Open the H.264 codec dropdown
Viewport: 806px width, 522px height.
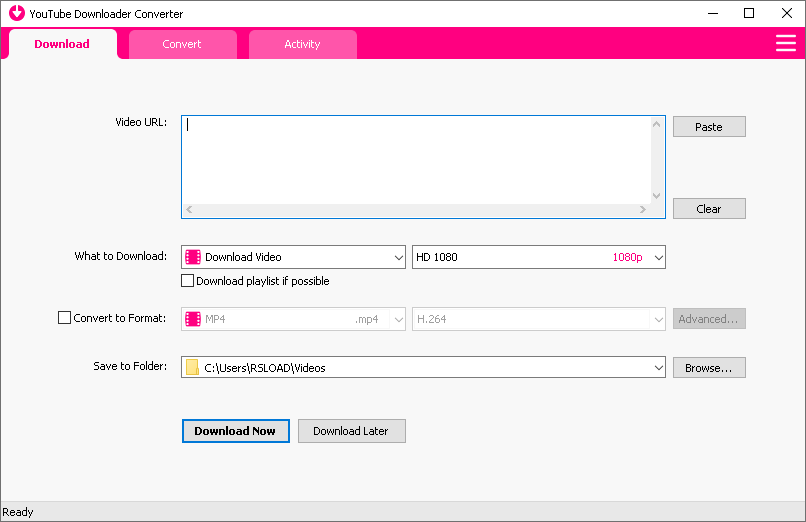[539, 319]
